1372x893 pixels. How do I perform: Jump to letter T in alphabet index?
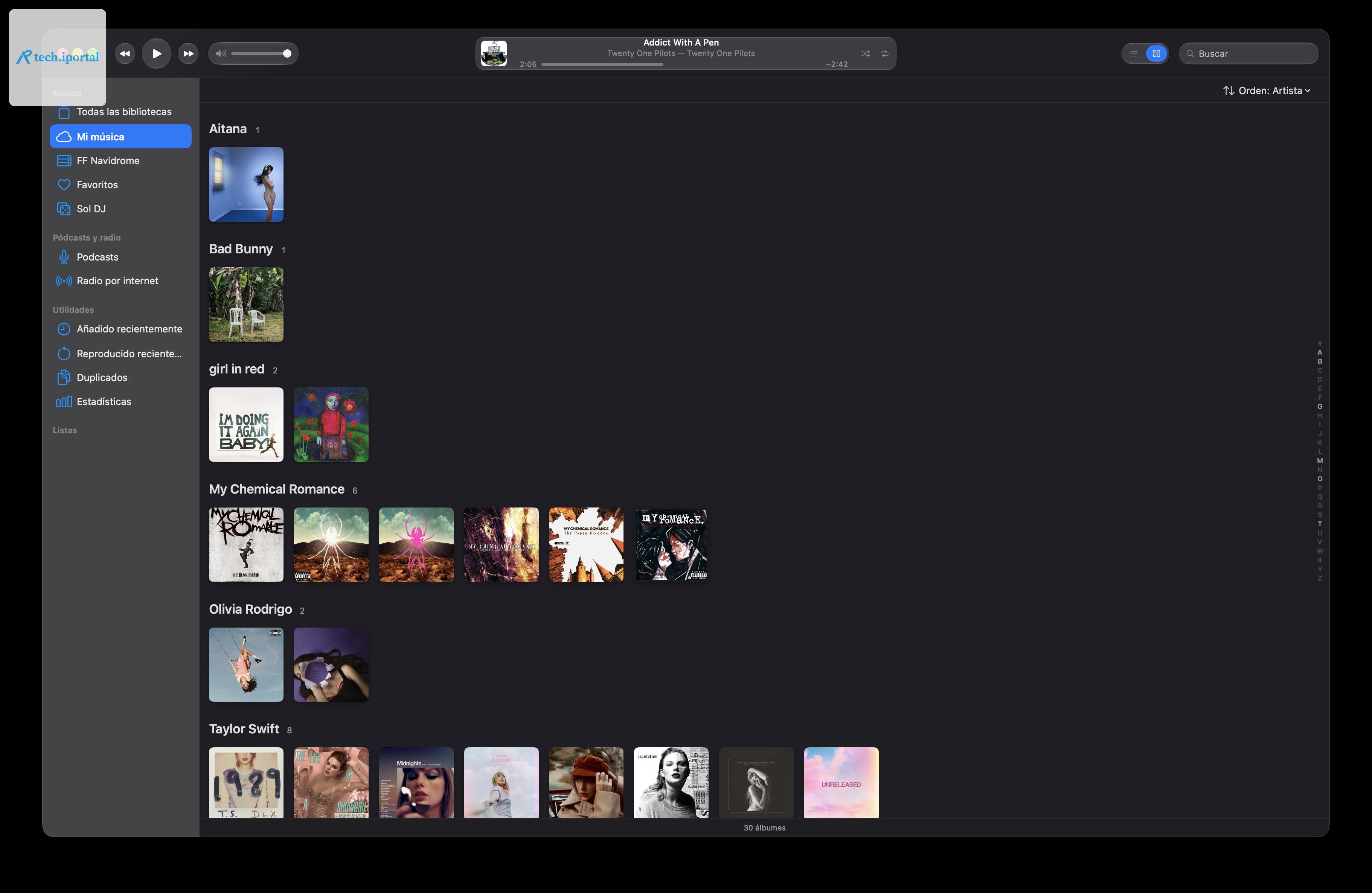point(1320,524)
